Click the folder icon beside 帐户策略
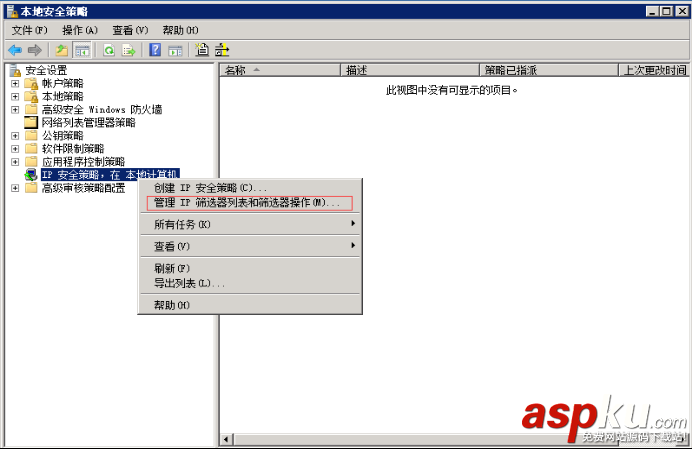Viewport: 692px width, 449px height. pyautogui.click(x=31, y=83)
